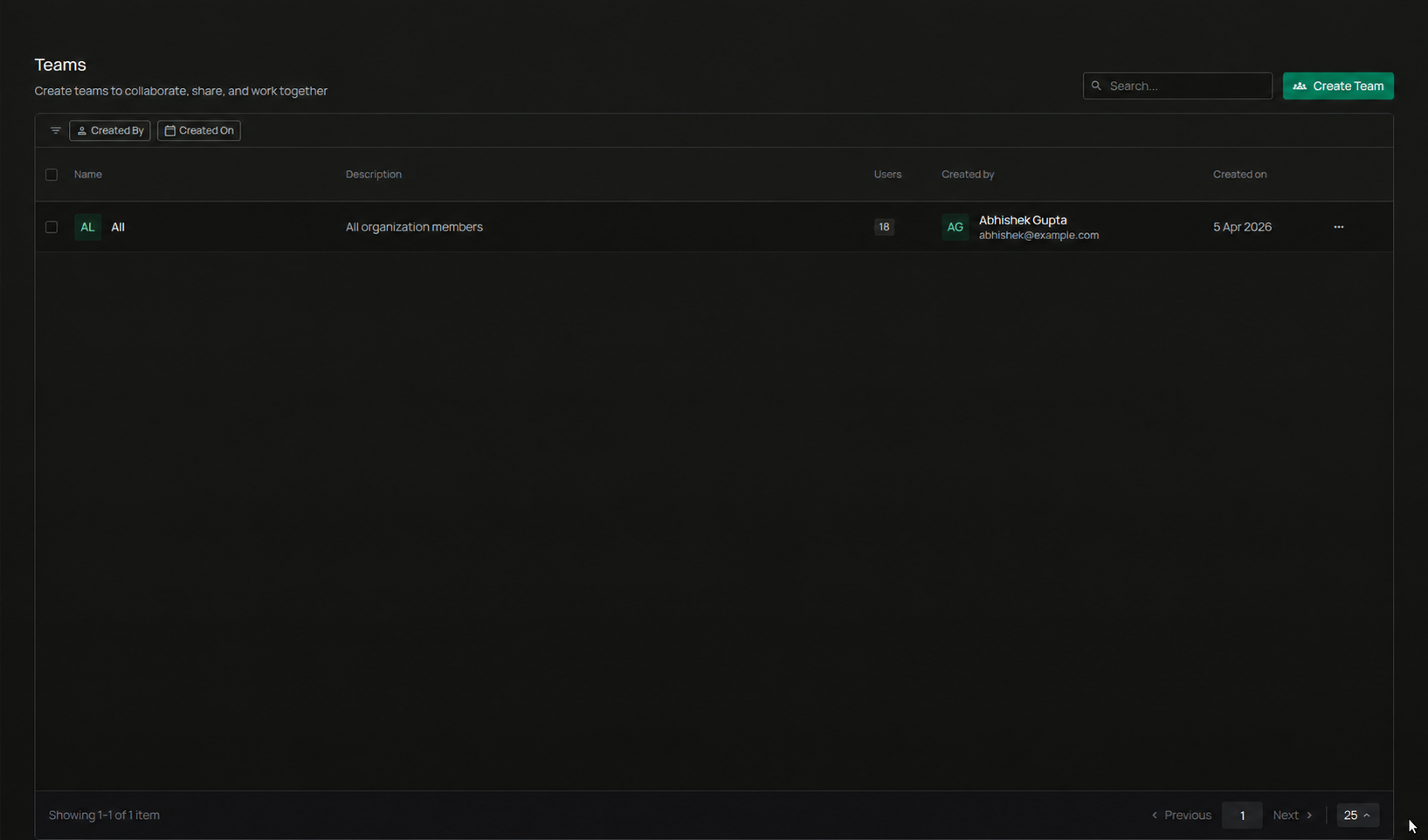The width and height of the screenshot is (1428, 840).
Task: Click the Create Team button
Action: pos(1338,86)
